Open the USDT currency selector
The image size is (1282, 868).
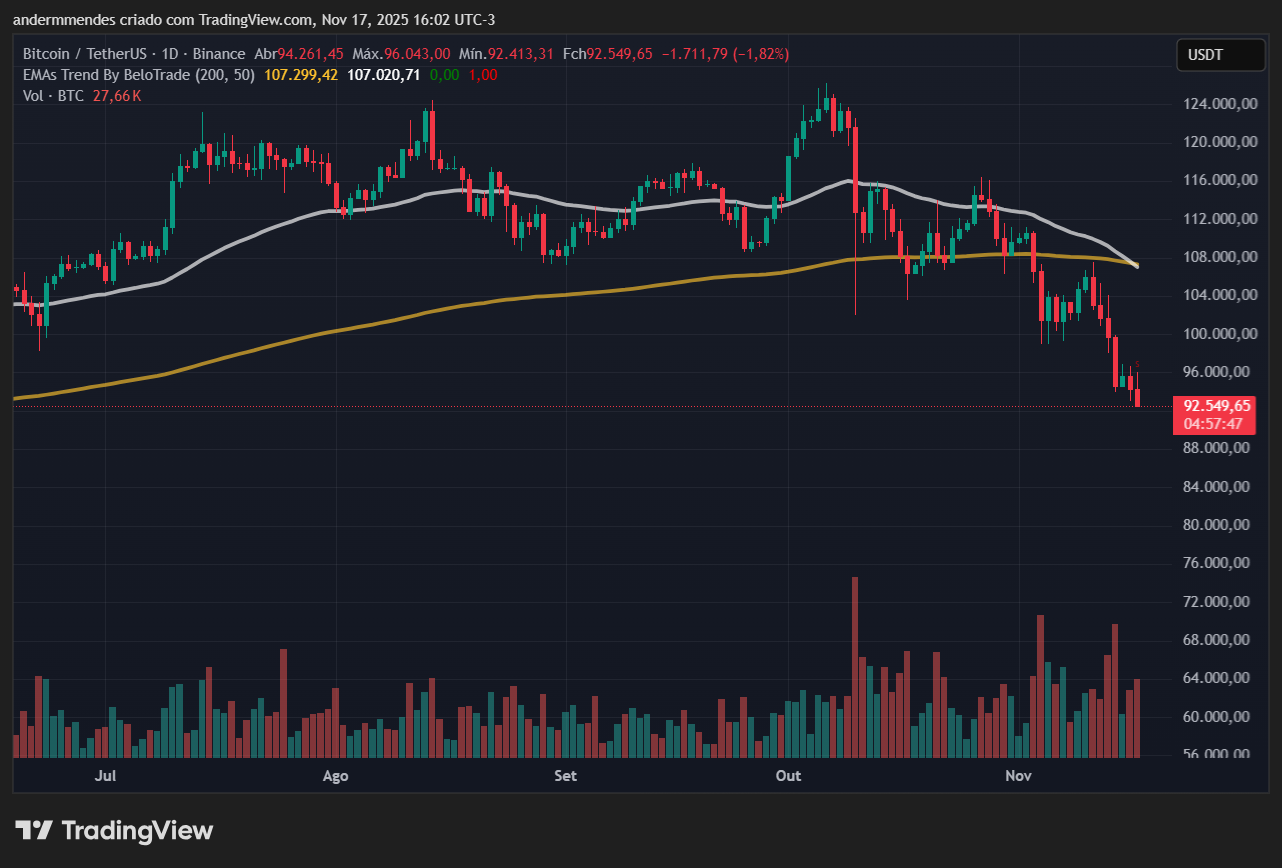pyautogui.click(x=1220, y=55)
